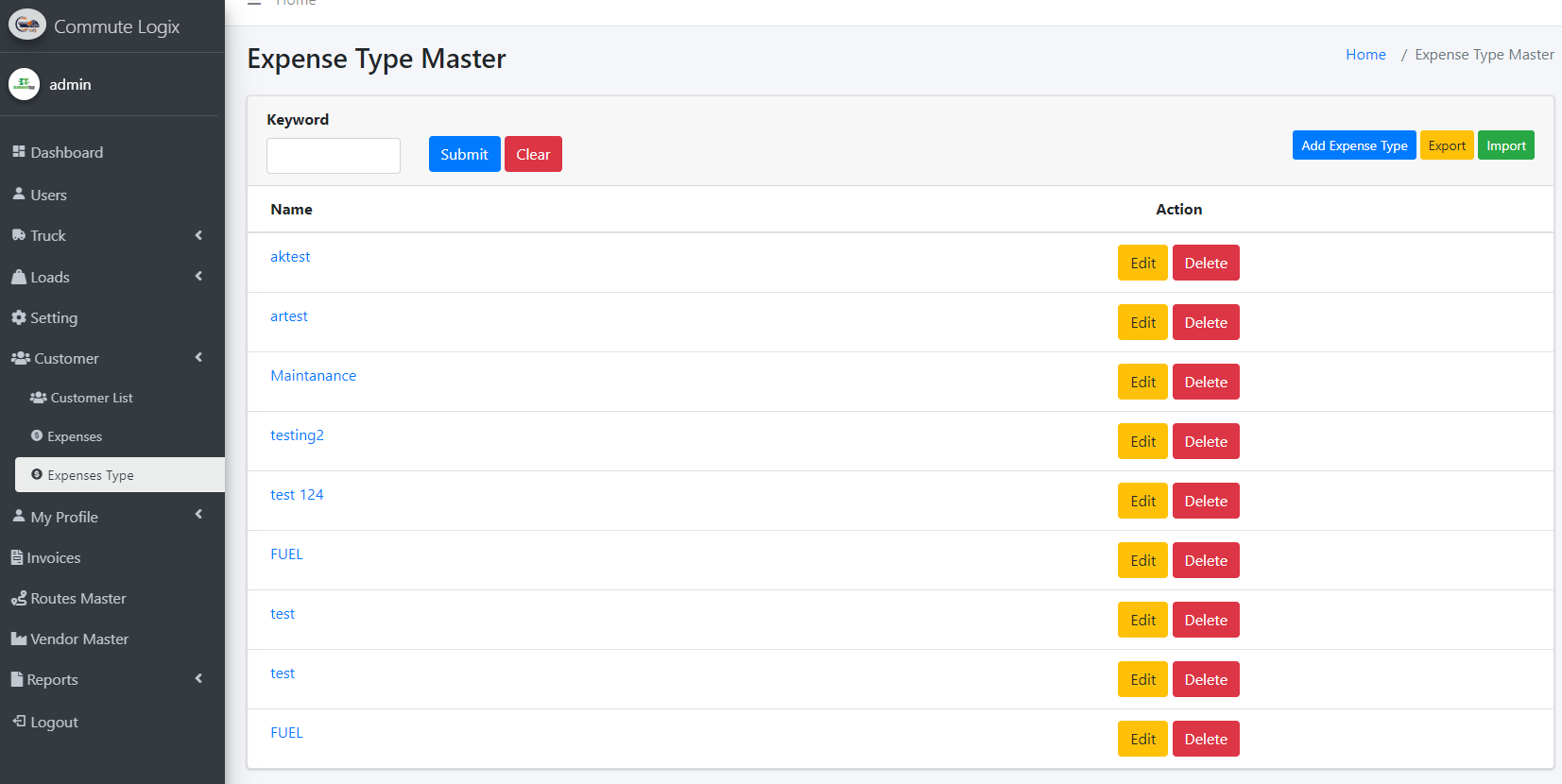Viewport: 1562px width, 784px height.
Task: Edit the aktest expense type
Action: tap(1141, 263)
